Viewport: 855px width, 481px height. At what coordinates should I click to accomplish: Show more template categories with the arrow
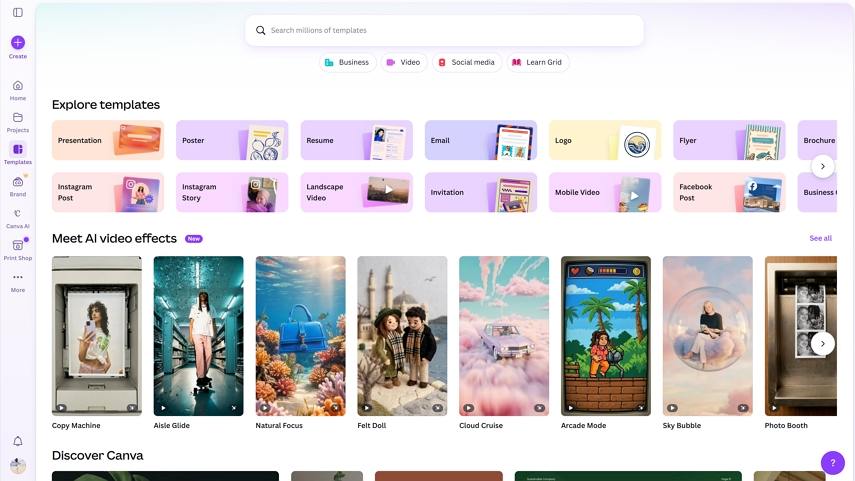point(822,166)
